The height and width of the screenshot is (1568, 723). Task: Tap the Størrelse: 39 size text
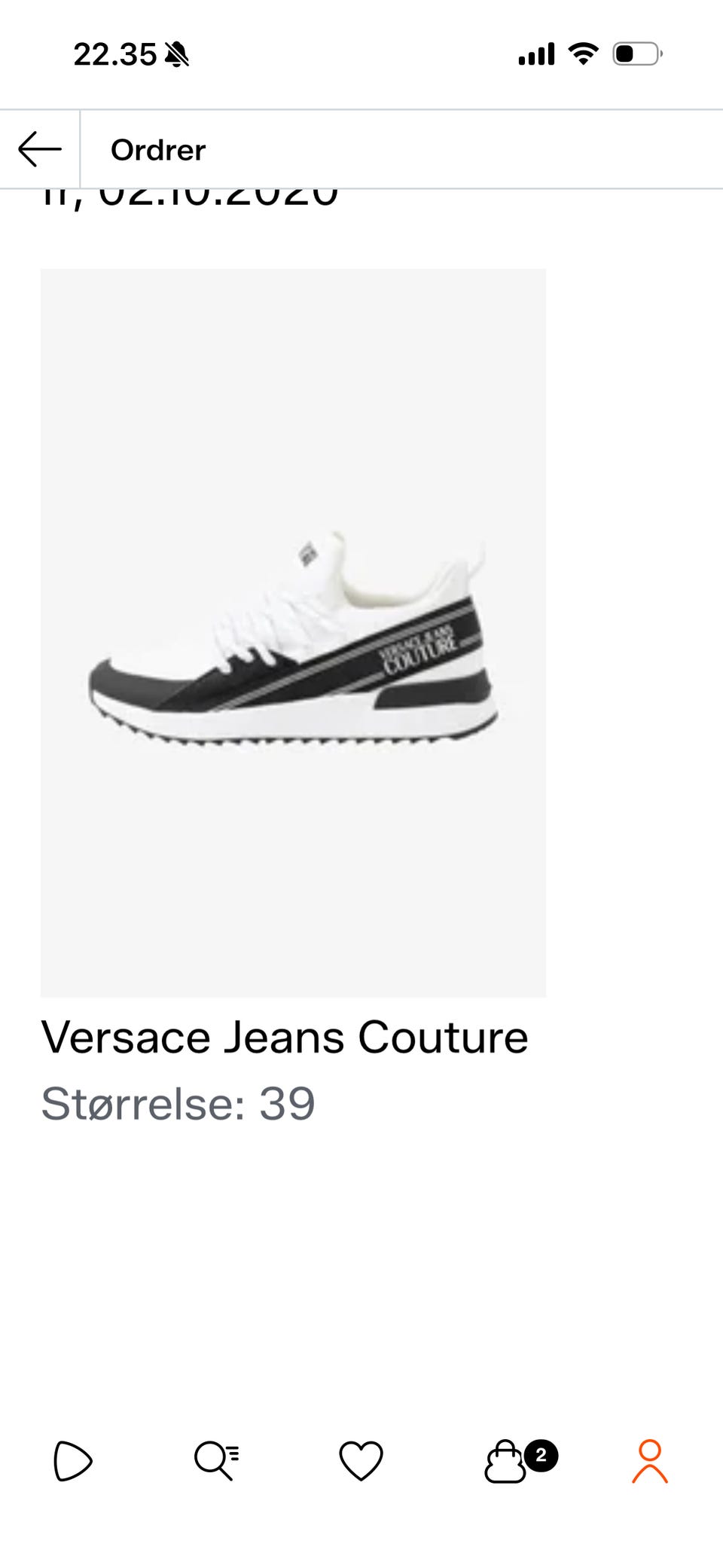coord(178,1104)
